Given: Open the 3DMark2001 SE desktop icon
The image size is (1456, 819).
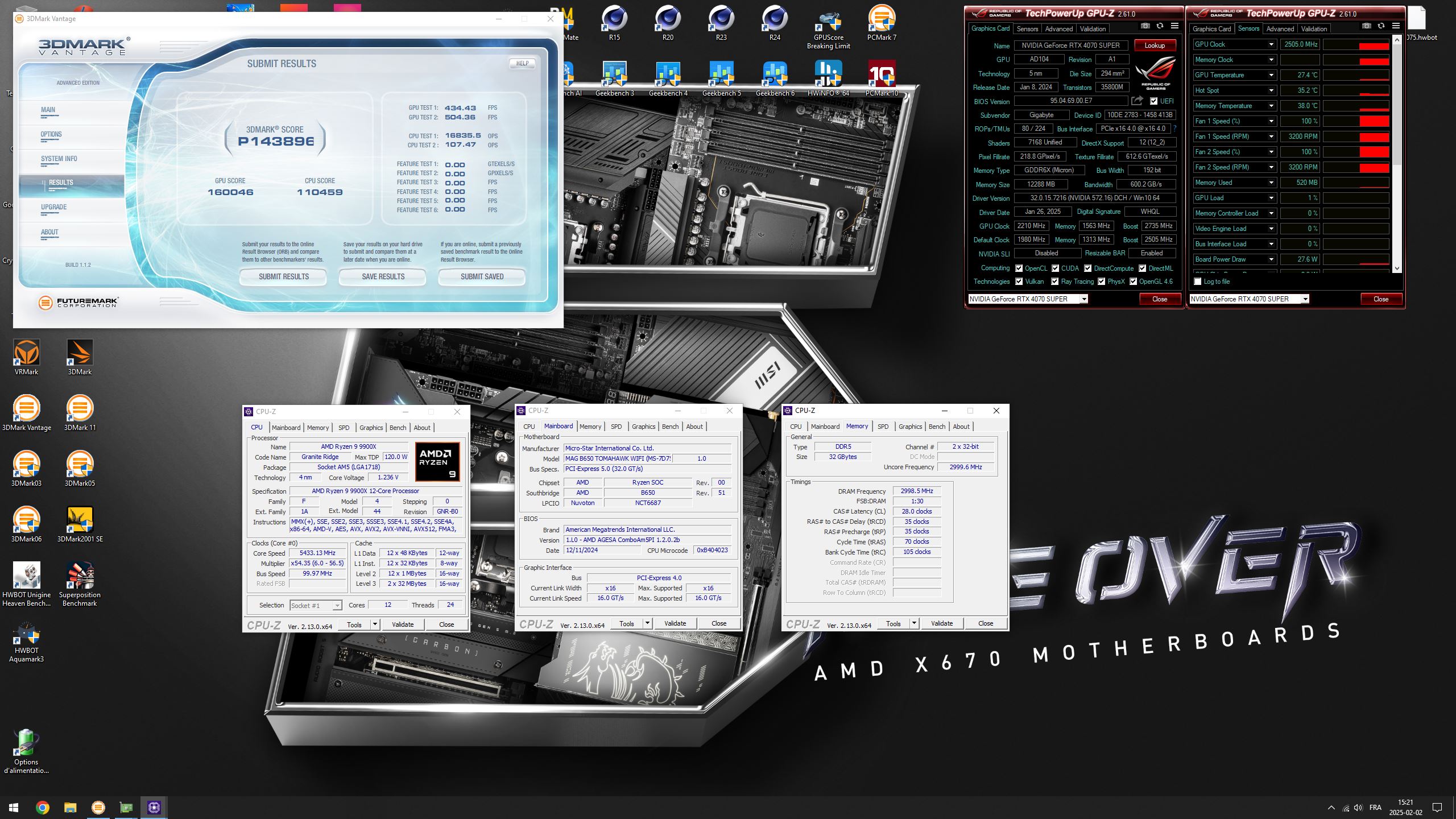Looking at the screenshot, I should [80, 524].
